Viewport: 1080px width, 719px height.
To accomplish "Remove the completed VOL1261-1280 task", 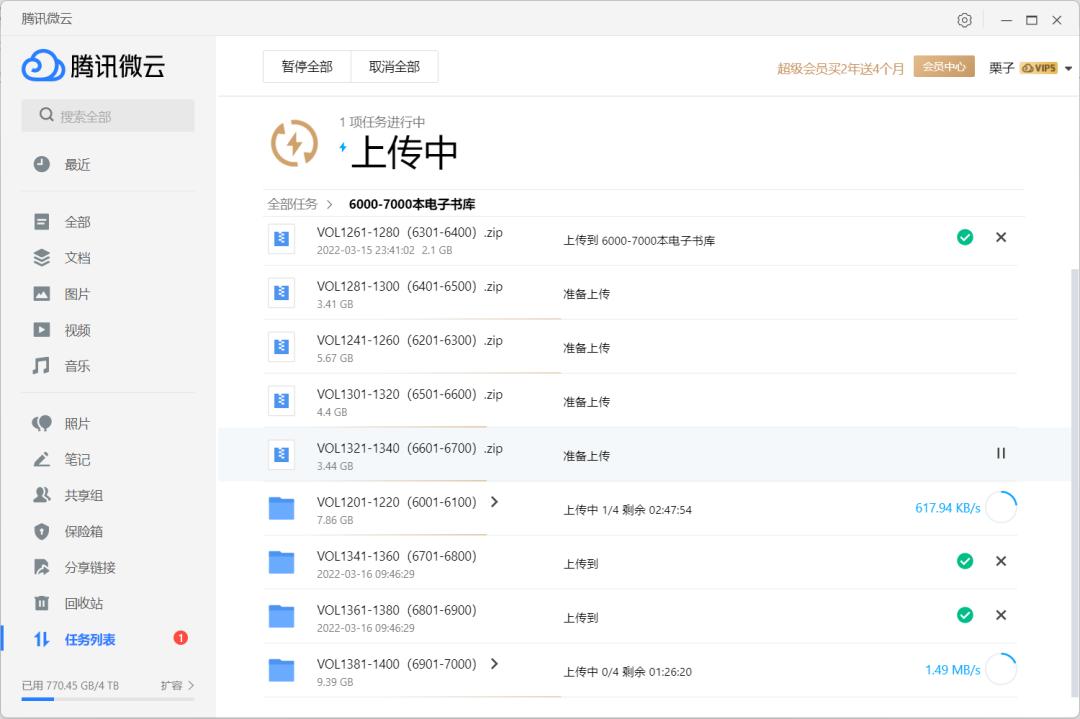I will pyautogui.click(x=1001, y=237).
